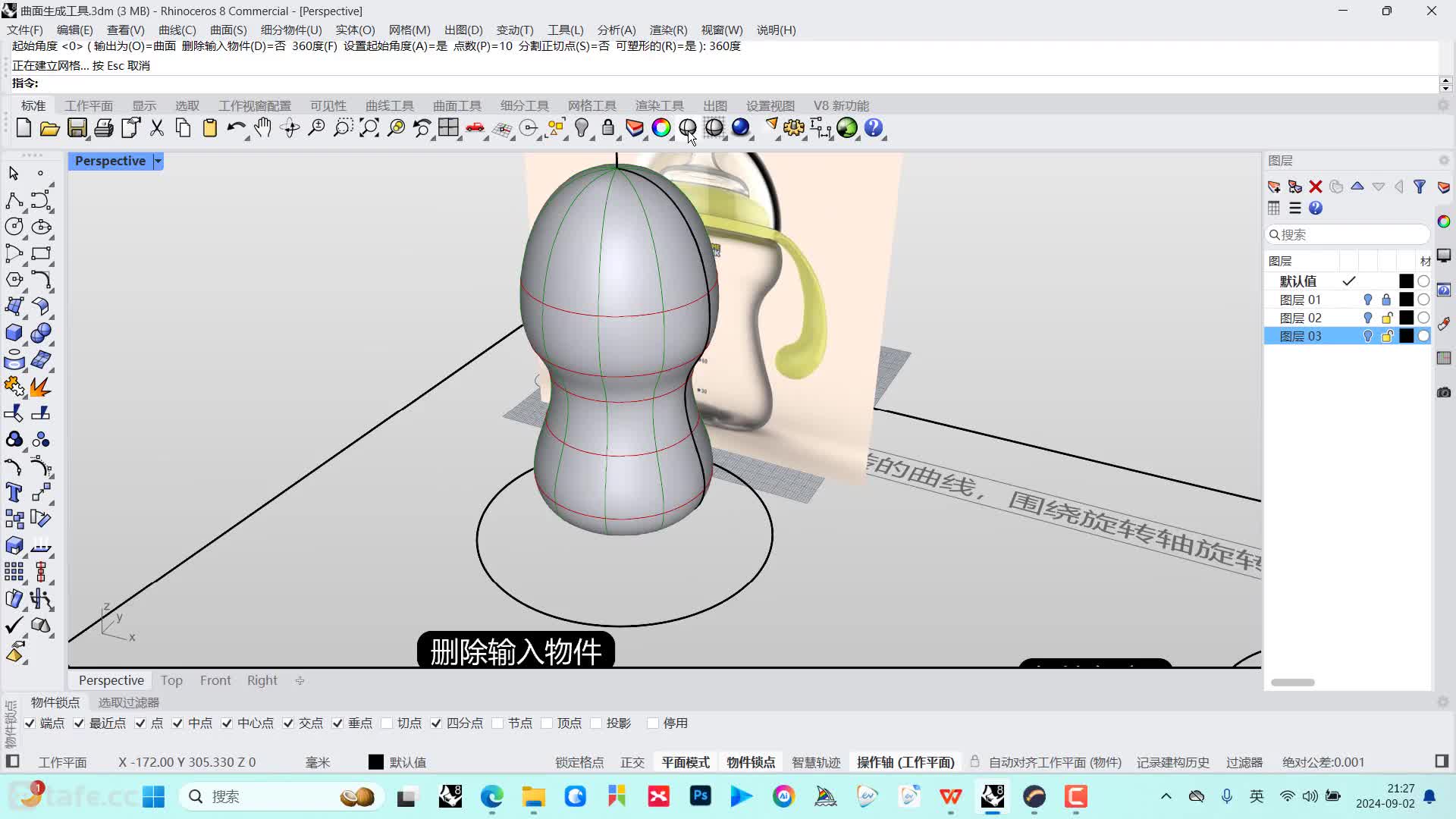Click the Undo arrow icon
Screen dimensions: 1456x819
236,128
